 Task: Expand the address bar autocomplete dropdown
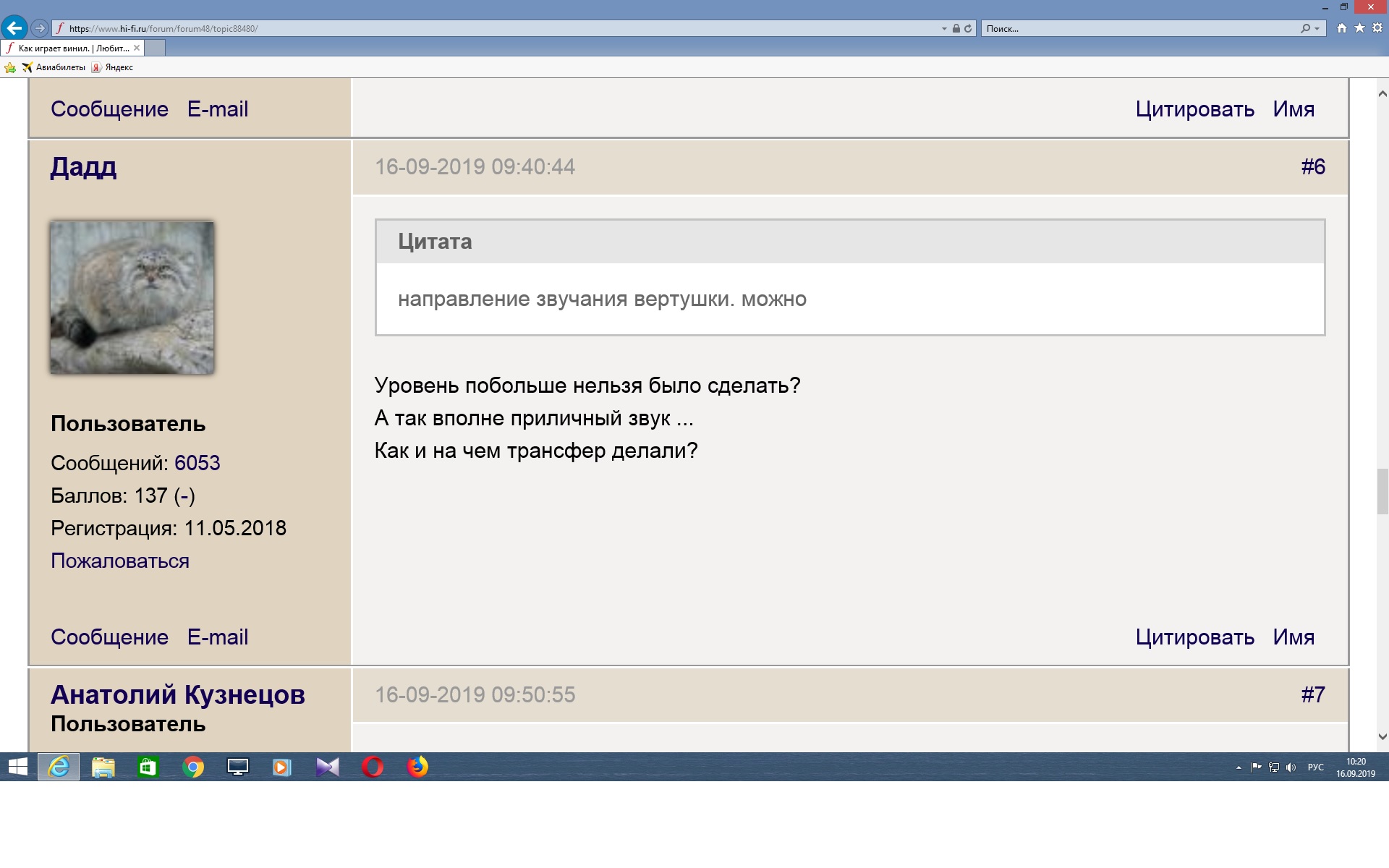coord(944,29)
